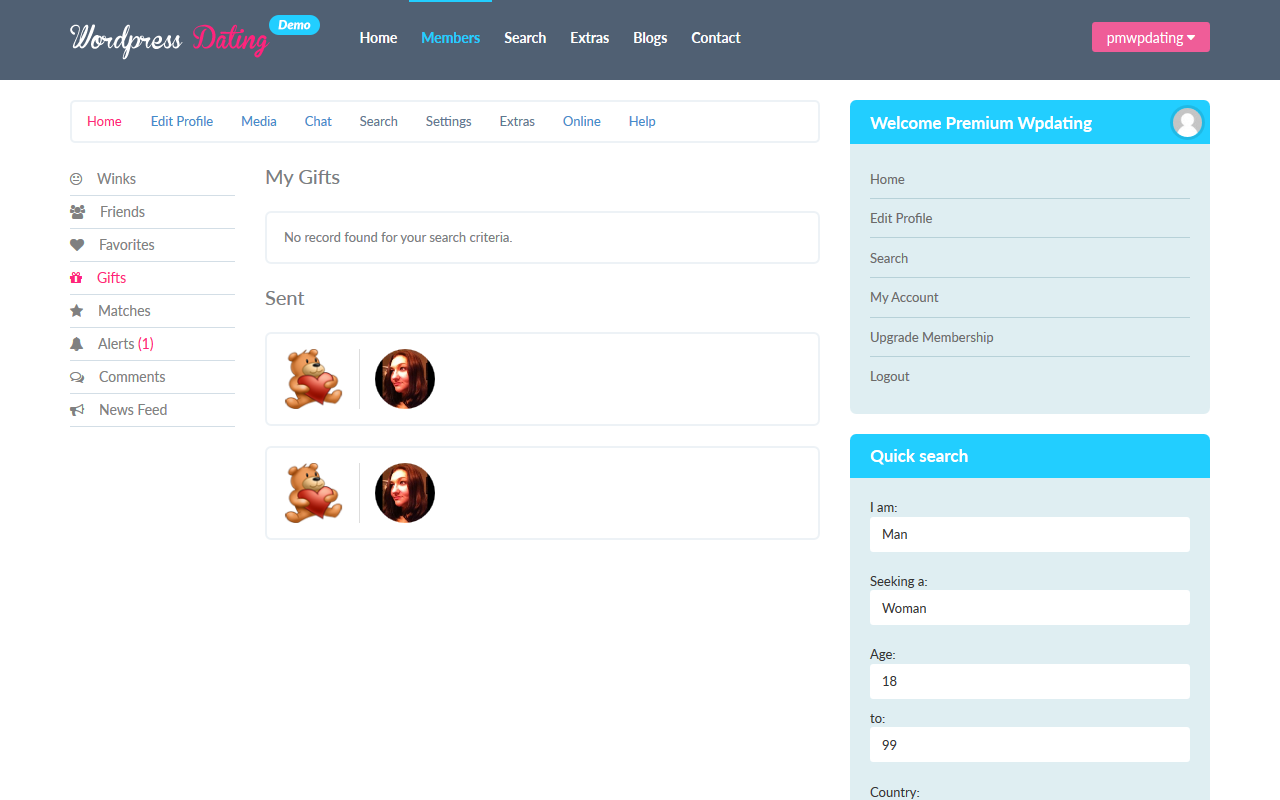Click Upgrade Membership link
This screenshot has width=1280, height=800.
(932, 337)
